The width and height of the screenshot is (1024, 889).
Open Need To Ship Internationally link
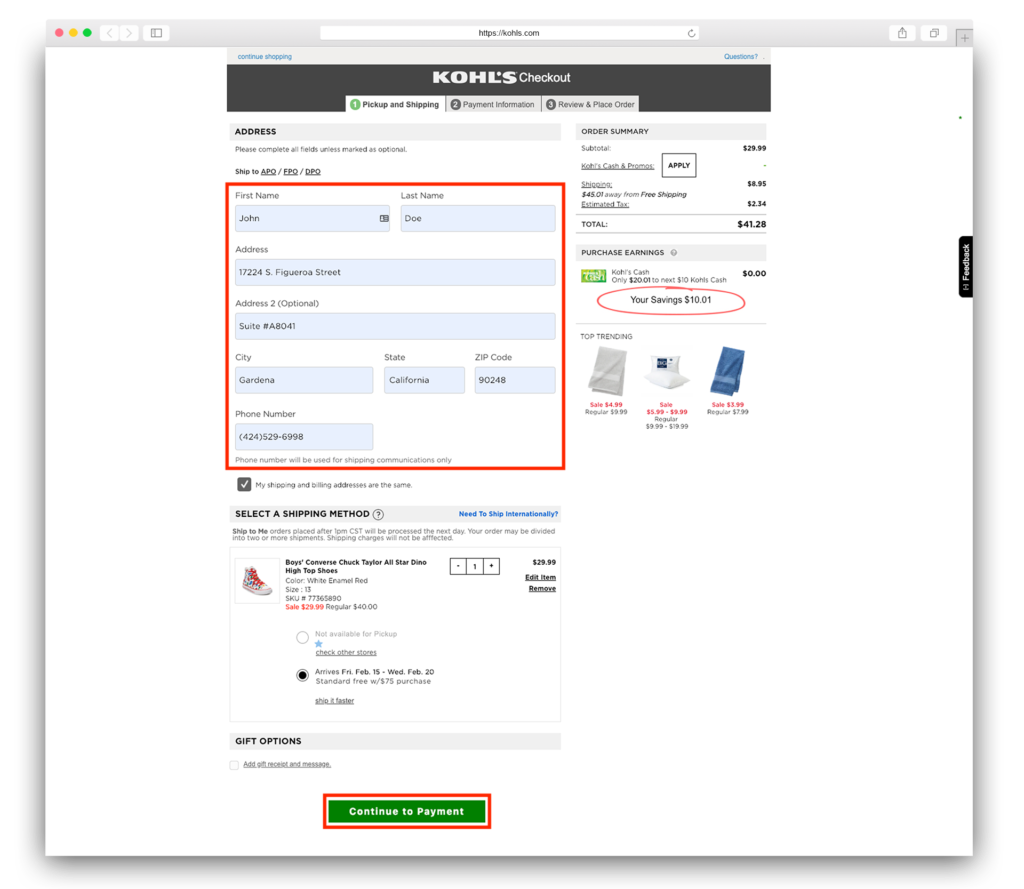coord(508,514)
